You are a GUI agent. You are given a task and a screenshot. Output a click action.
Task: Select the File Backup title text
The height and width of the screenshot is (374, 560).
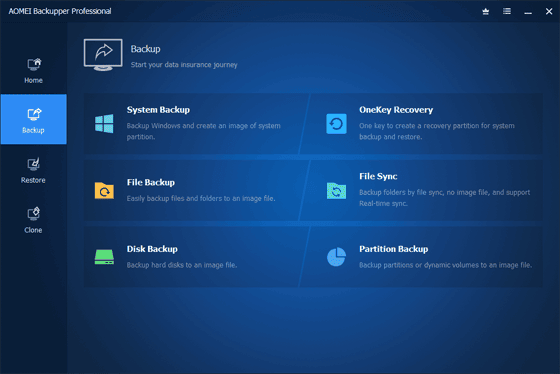coord(151,182)
